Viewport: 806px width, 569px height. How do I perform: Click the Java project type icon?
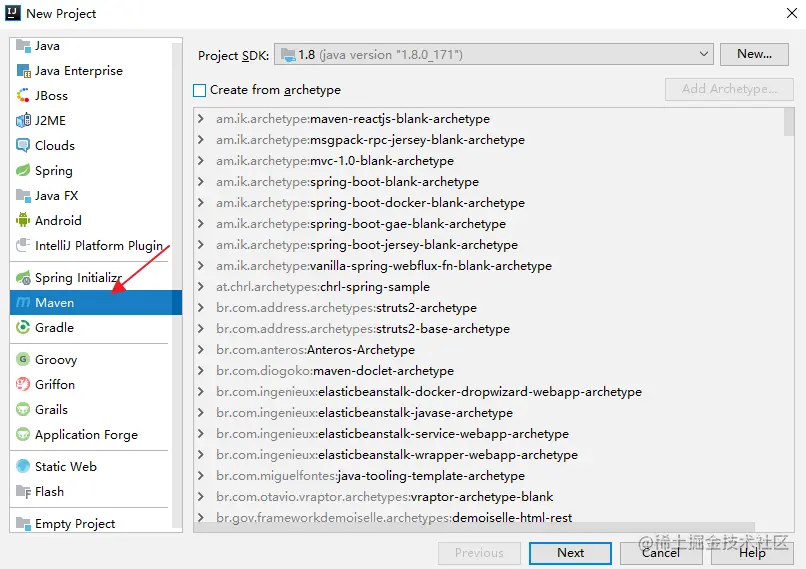click(x=23, y=46)
